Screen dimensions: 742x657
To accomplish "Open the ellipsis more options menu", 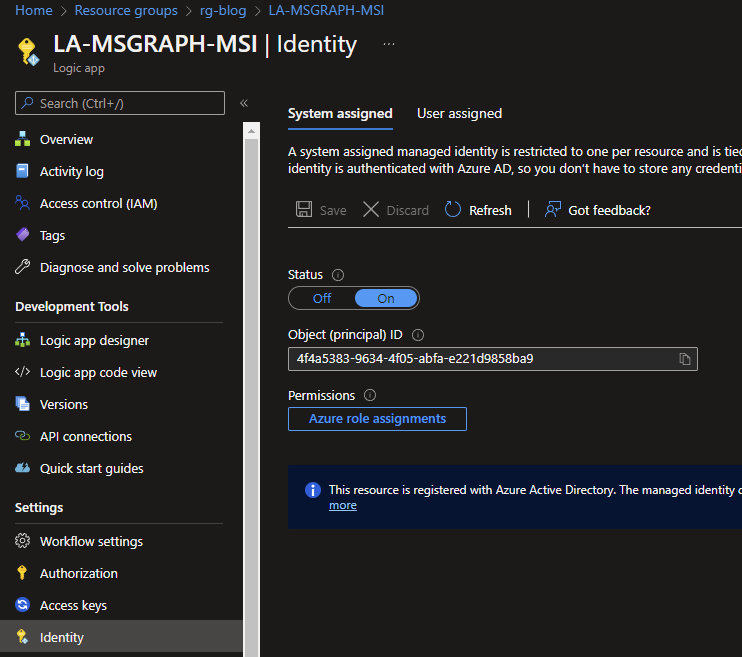I will pyautogui.click(x=389, y=45).
